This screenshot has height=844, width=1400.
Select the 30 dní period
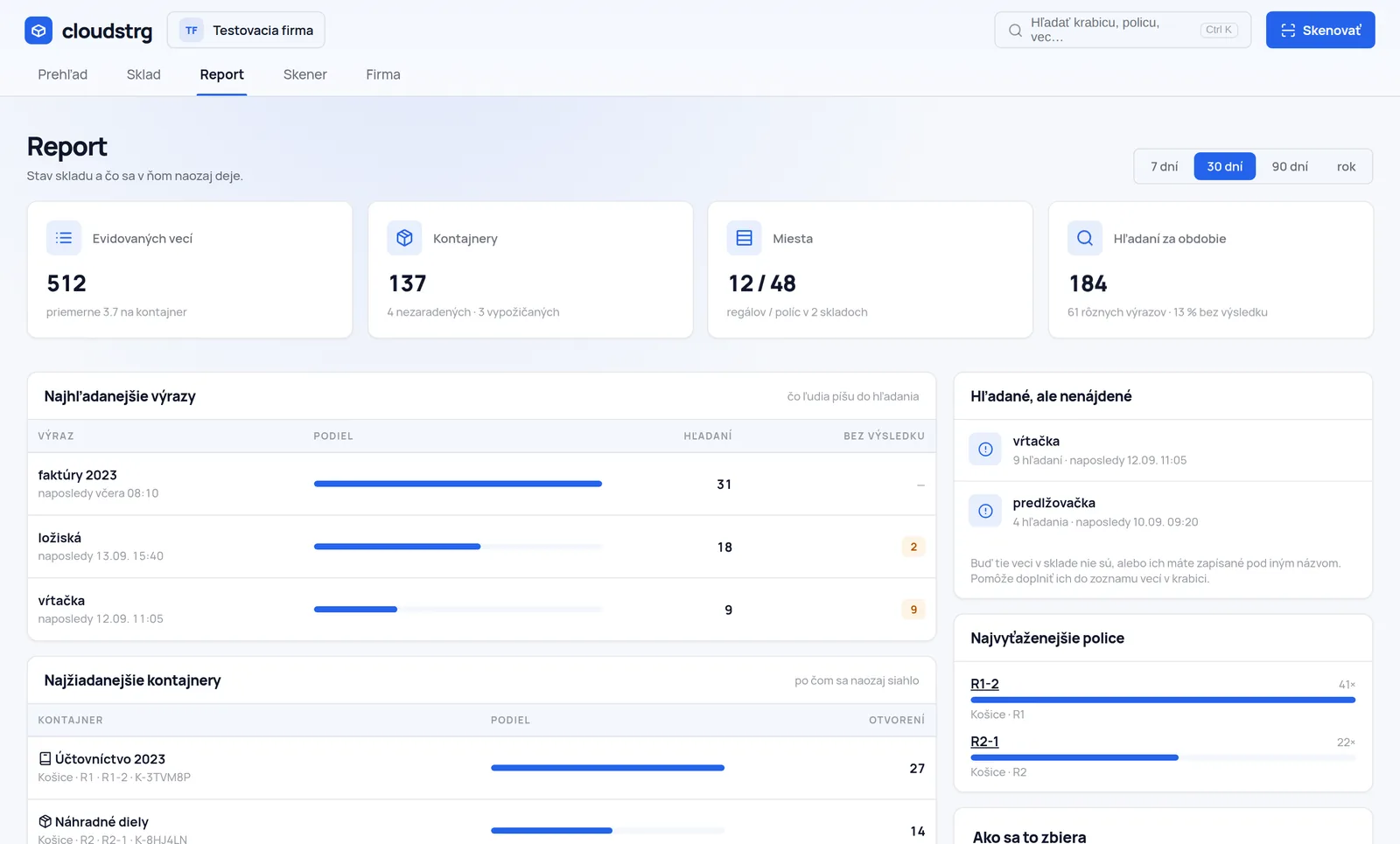point(1225,166)
